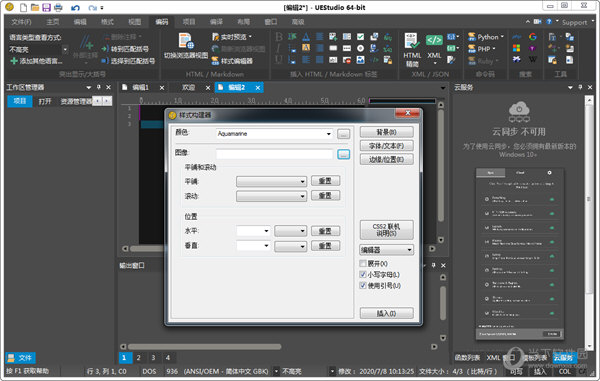The image size is (600, 381).
Task: Open the 平铺 tiling dropdown
Action: tap(271, 181)
